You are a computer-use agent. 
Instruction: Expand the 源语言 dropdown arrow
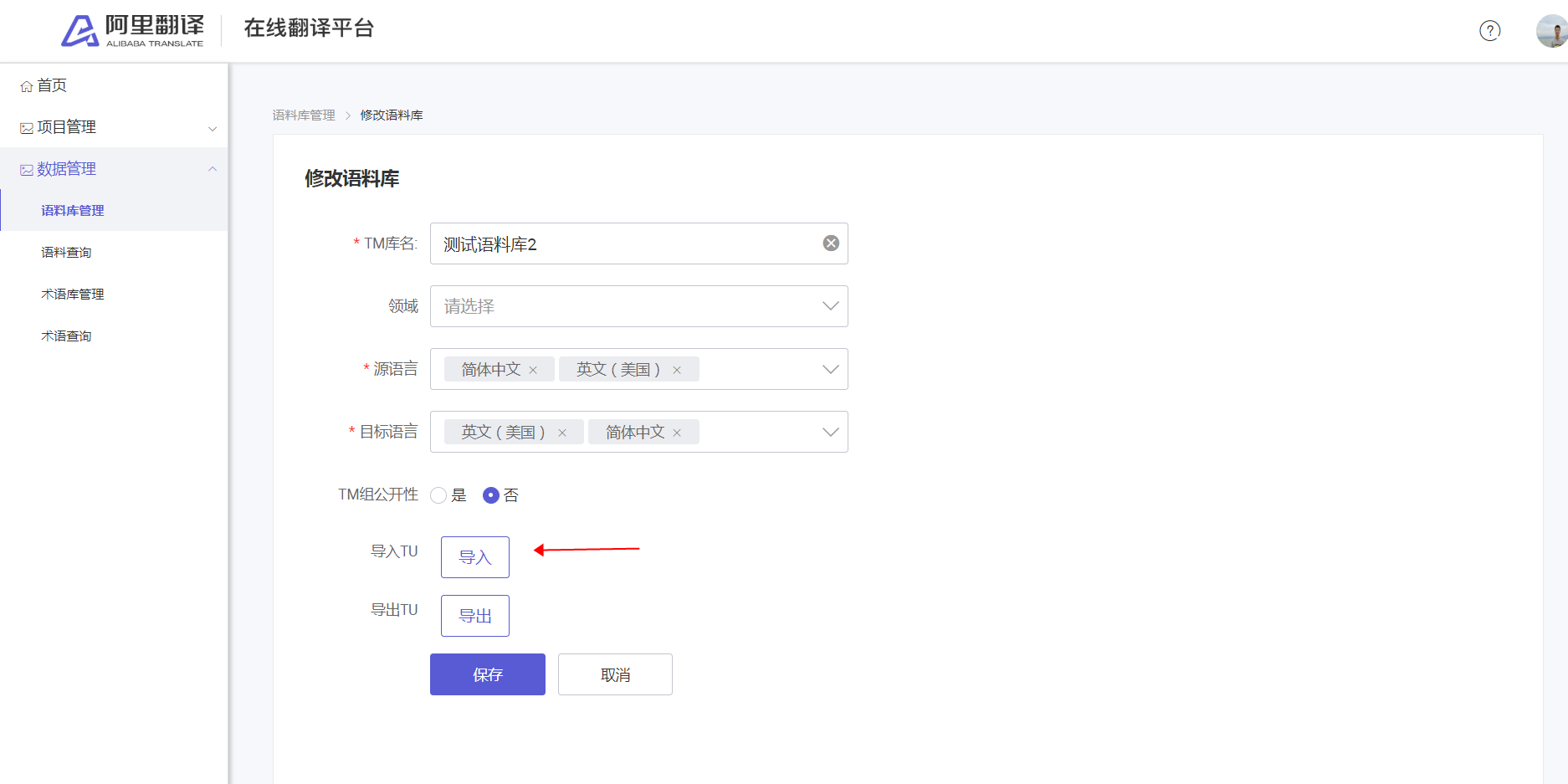pyautogui.click(x=830, y=369)
